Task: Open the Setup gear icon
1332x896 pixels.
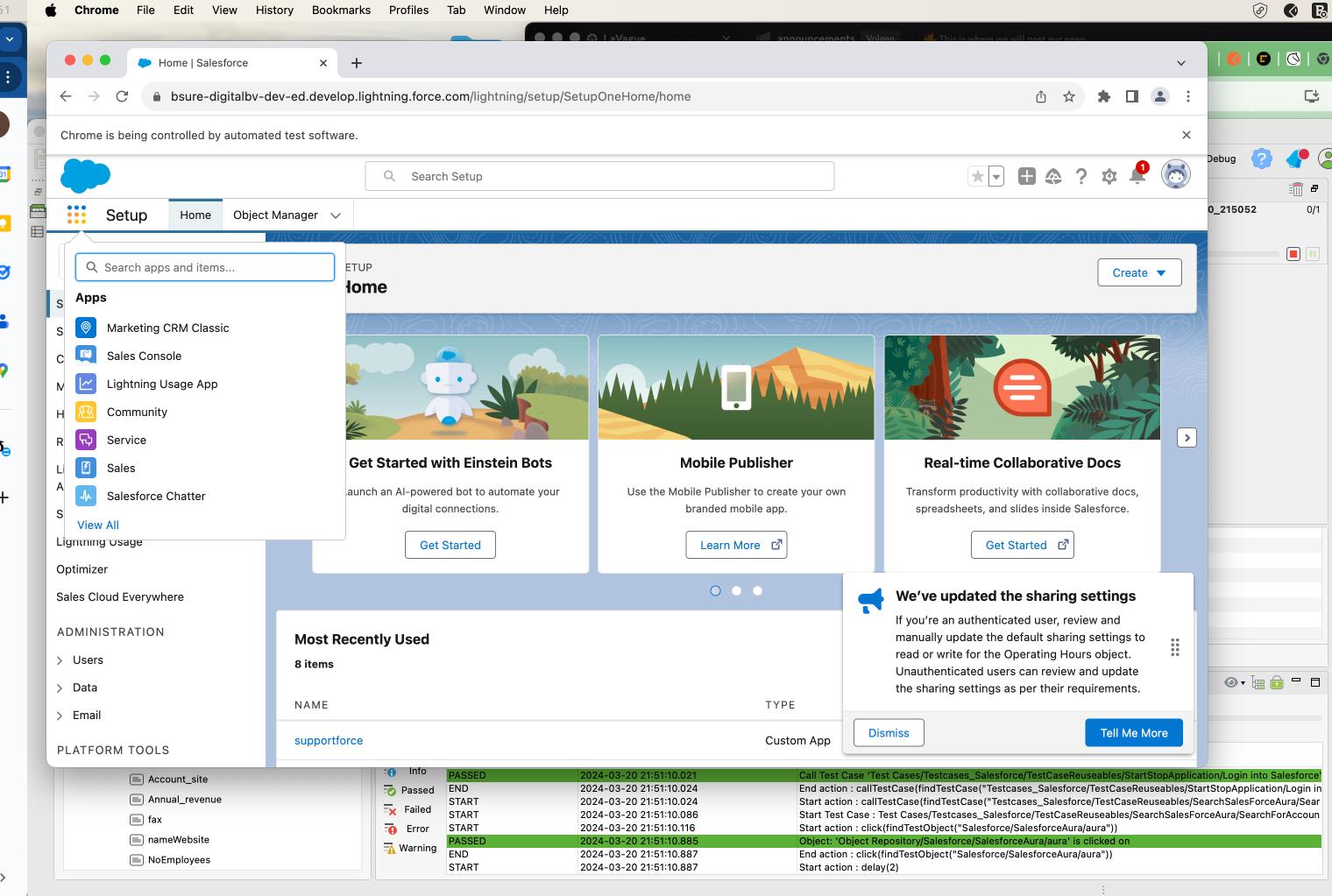Action: coord(1109,176)
